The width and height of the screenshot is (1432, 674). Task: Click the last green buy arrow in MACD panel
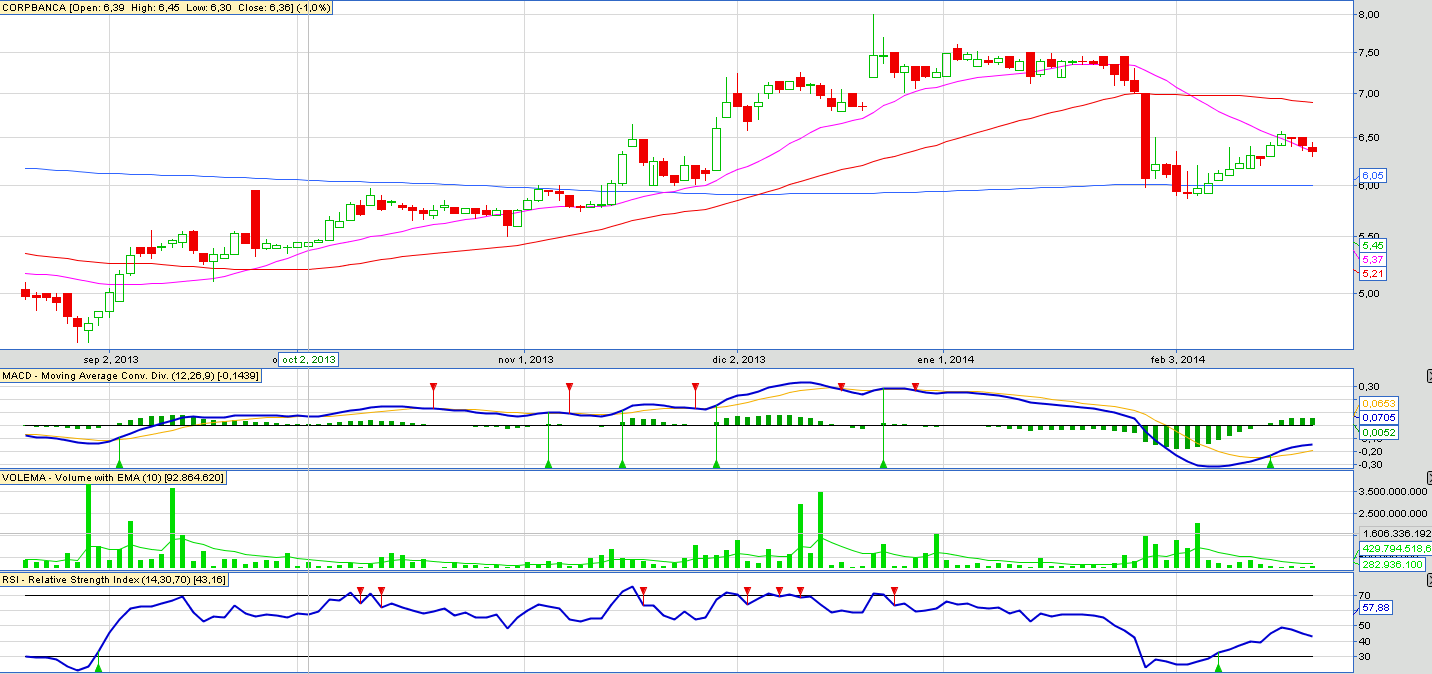point(1270,463)
